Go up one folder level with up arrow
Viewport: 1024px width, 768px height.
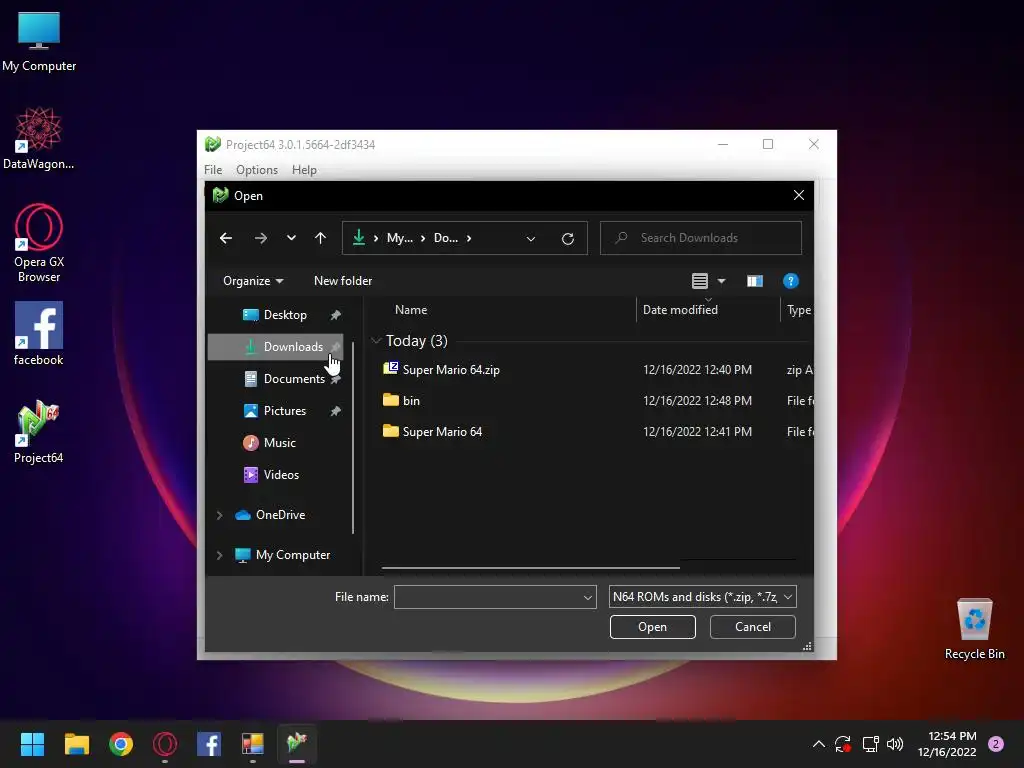pyautogui.click(x=320, y=238)
